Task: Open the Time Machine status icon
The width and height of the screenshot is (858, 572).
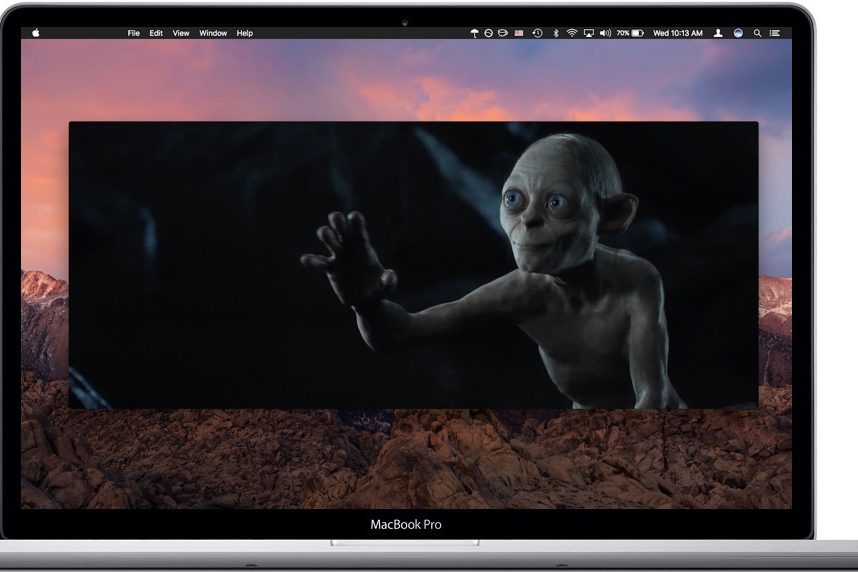Action: click(538, 33)
